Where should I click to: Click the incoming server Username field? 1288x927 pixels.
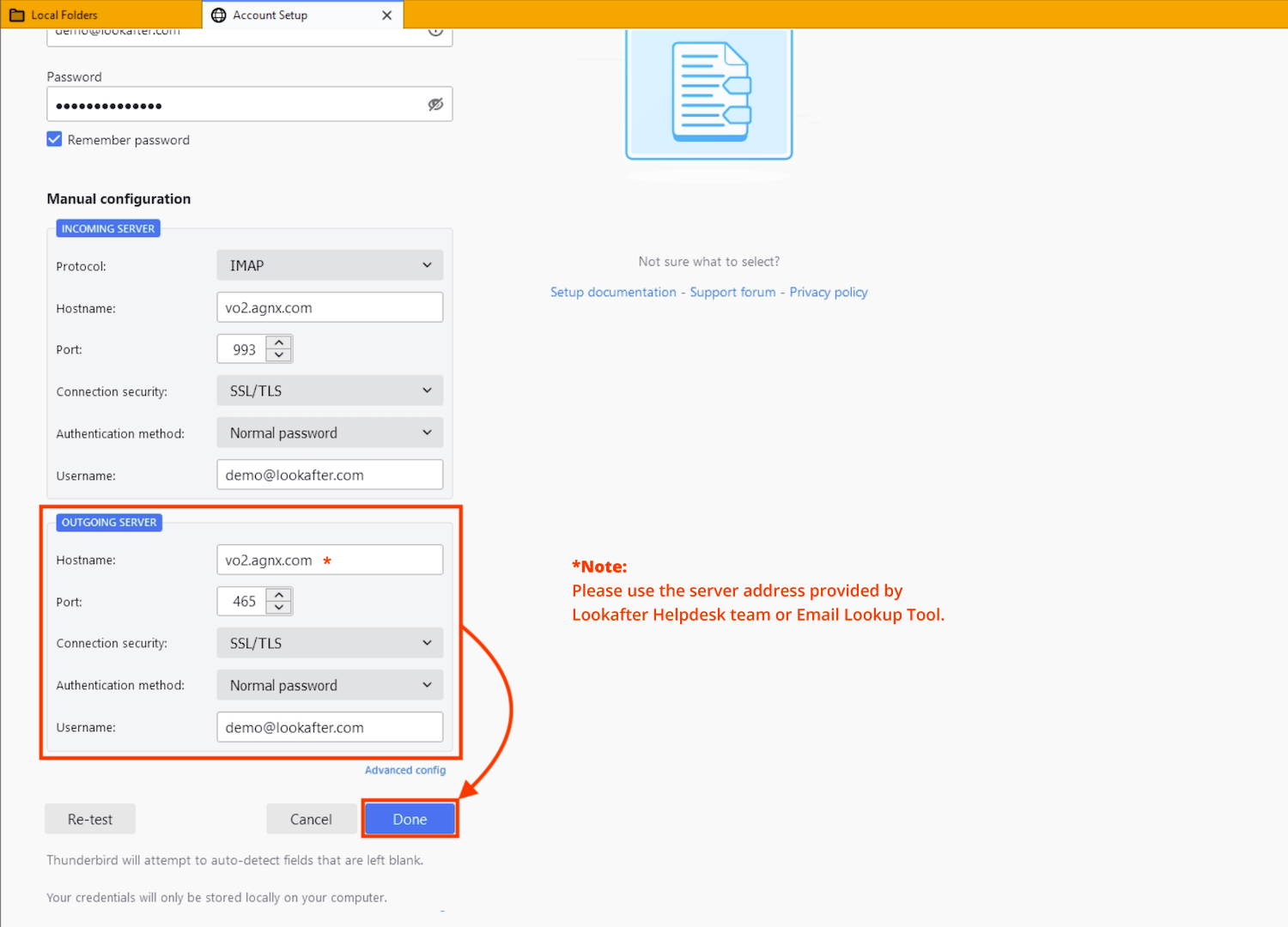click(x=330, y=475)
